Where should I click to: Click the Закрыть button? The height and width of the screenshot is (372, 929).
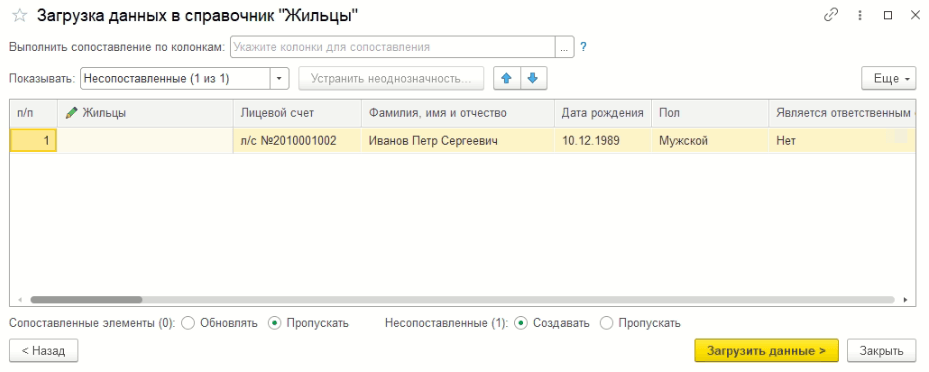click(x=882, y=351)
